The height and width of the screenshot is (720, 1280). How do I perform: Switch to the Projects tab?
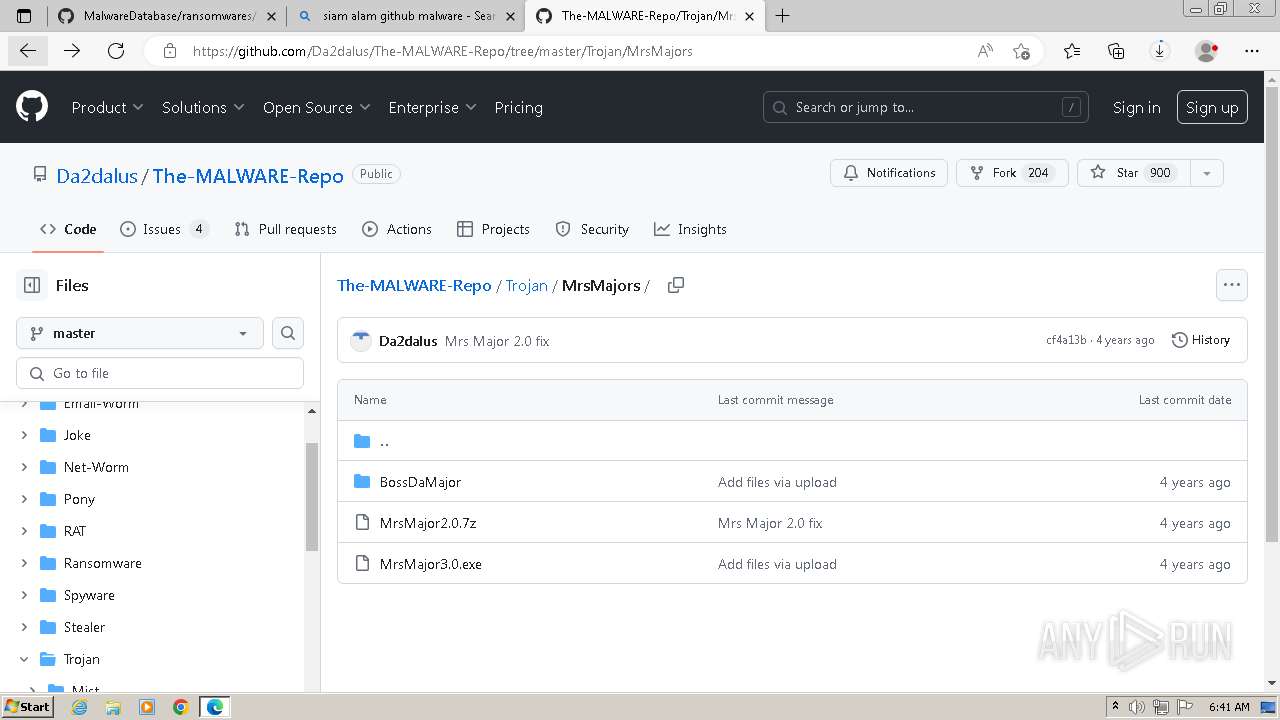click(493, 229)
